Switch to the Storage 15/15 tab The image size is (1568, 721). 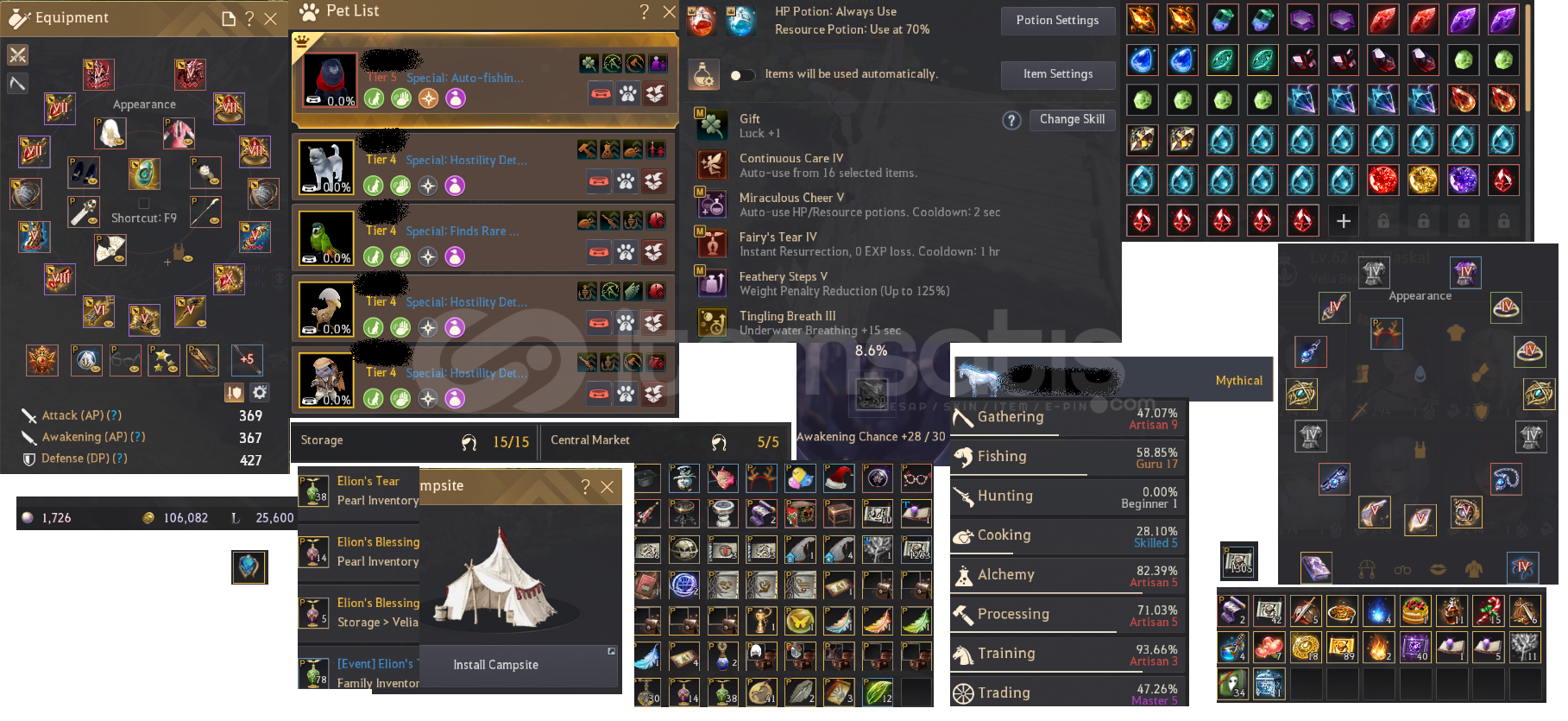(413, 441)
